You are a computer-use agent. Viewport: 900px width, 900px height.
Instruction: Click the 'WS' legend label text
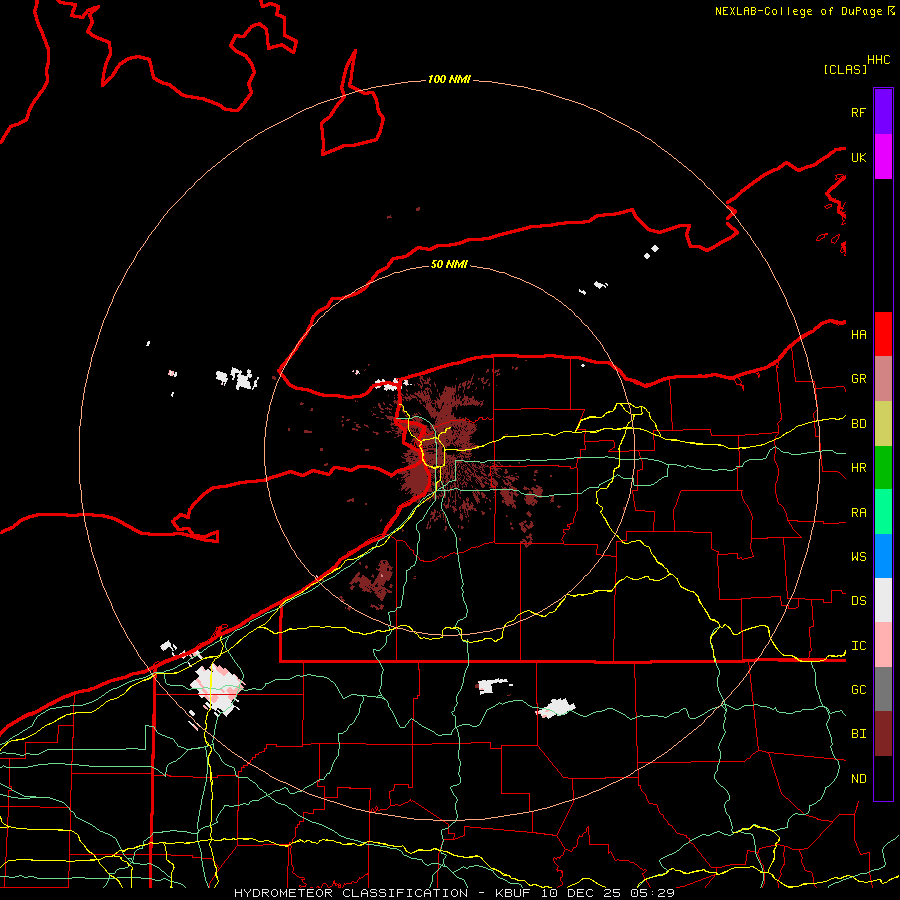858,557
